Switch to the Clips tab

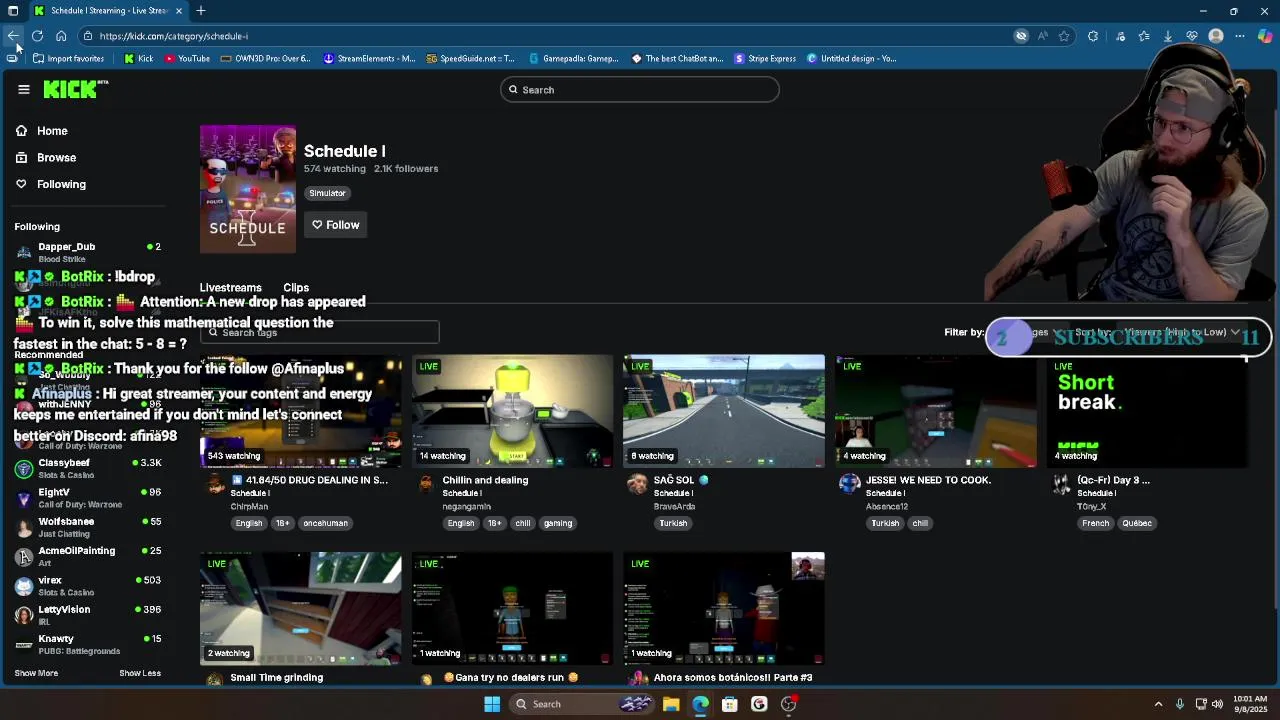(x=296, y=288)
